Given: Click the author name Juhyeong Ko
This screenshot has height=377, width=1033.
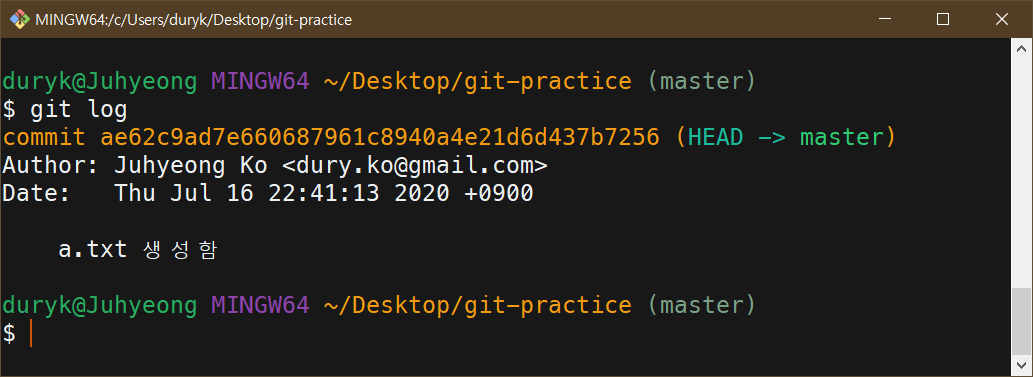Looking at the screenshot, I should pyautogui.click(x=191, y=165).
